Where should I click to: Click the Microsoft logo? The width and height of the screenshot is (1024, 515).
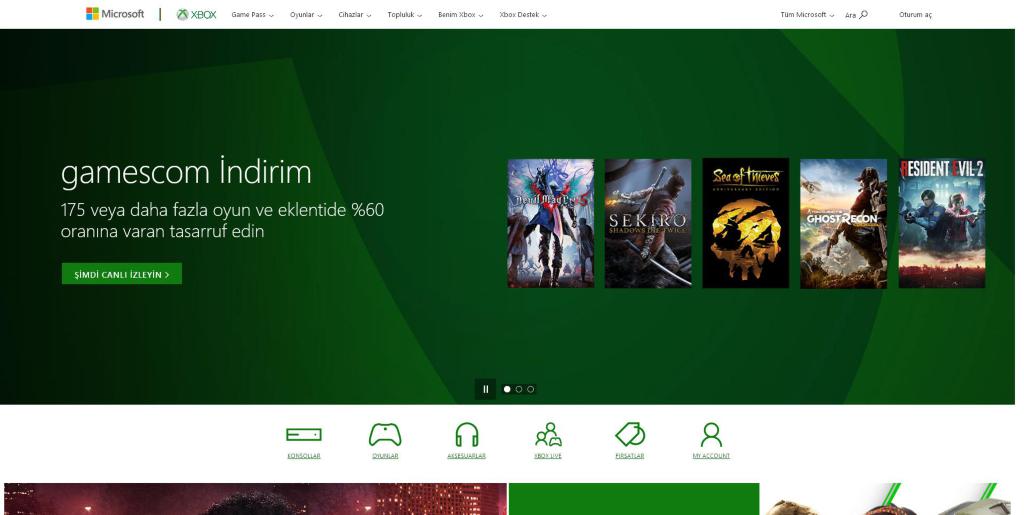[115, 14]
